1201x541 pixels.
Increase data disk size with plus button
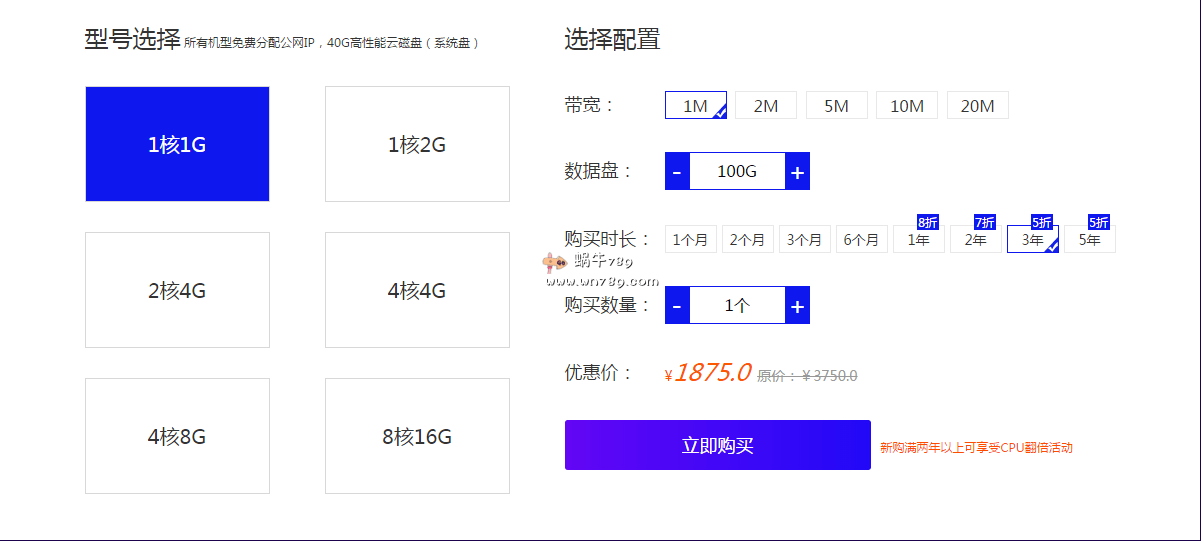pos(797,171)
